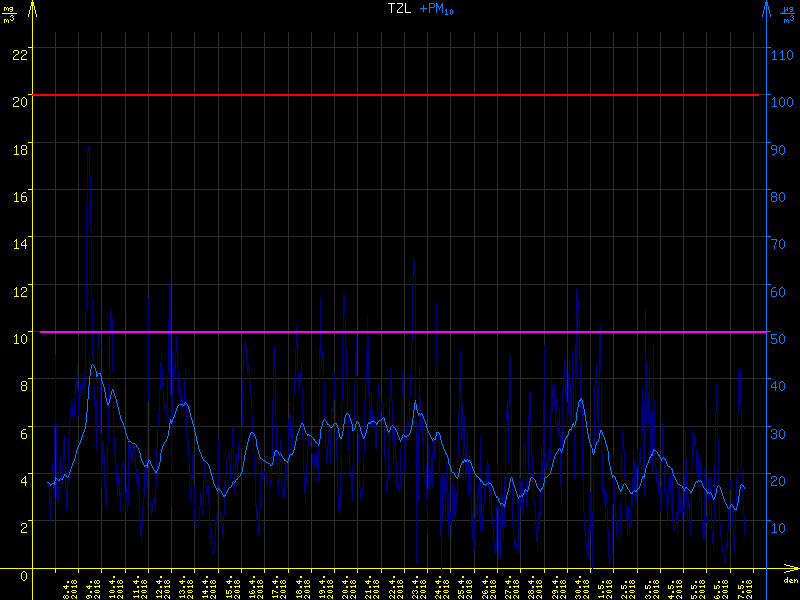Click the 70 tick on right axis
The image size is (800, 600).
coord(778,243)
